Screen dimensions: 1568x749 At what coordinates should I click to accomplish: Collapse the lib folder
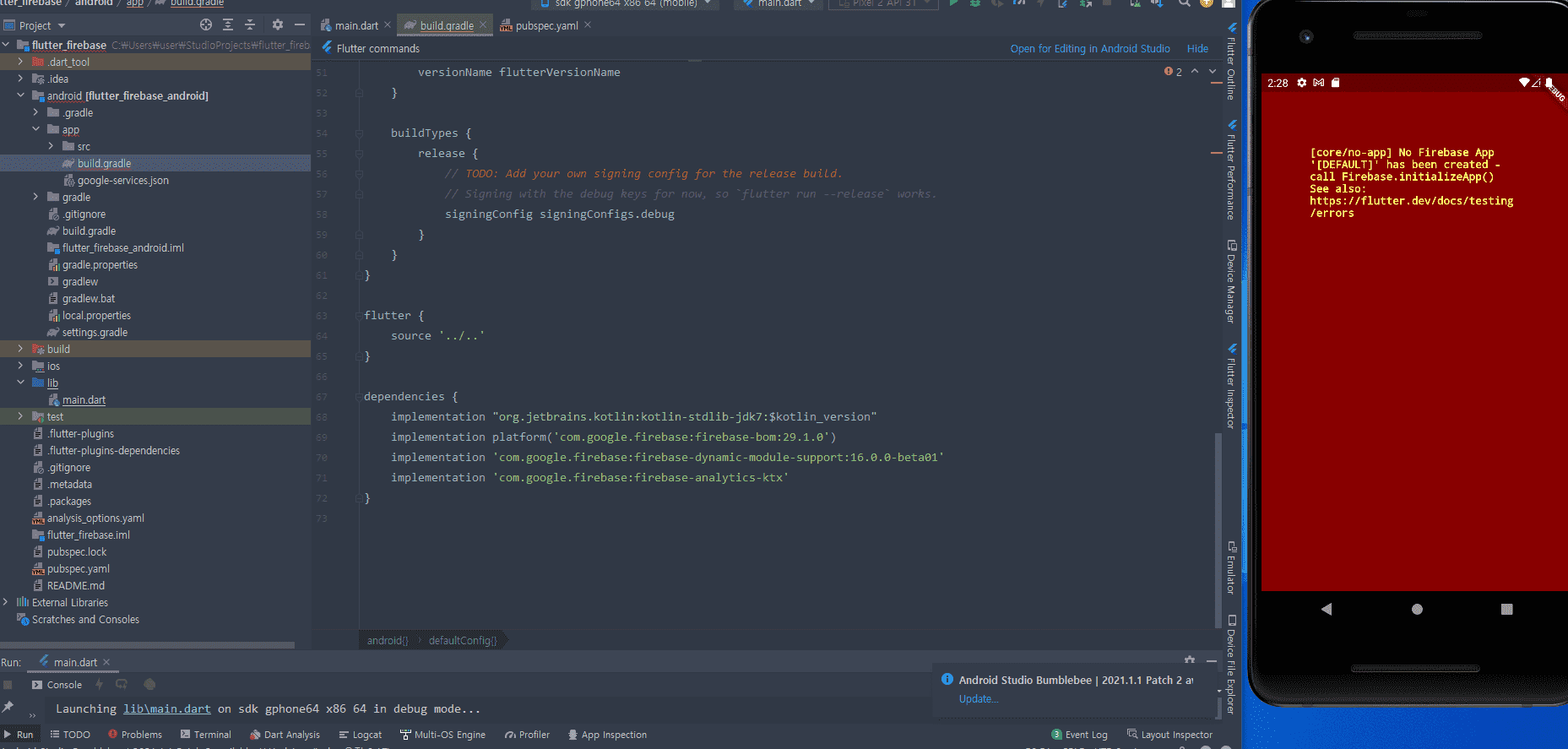(21, 383)
